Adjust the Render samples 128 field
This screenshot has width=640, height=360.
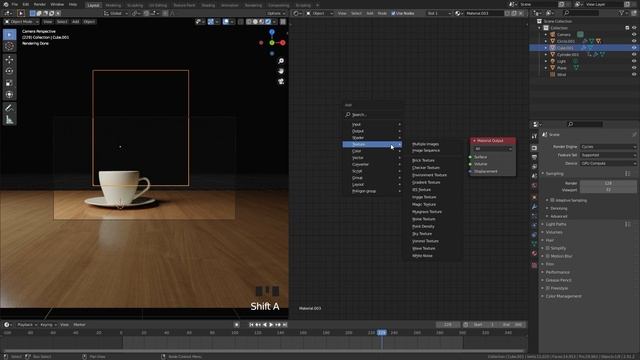coord(608,183)
